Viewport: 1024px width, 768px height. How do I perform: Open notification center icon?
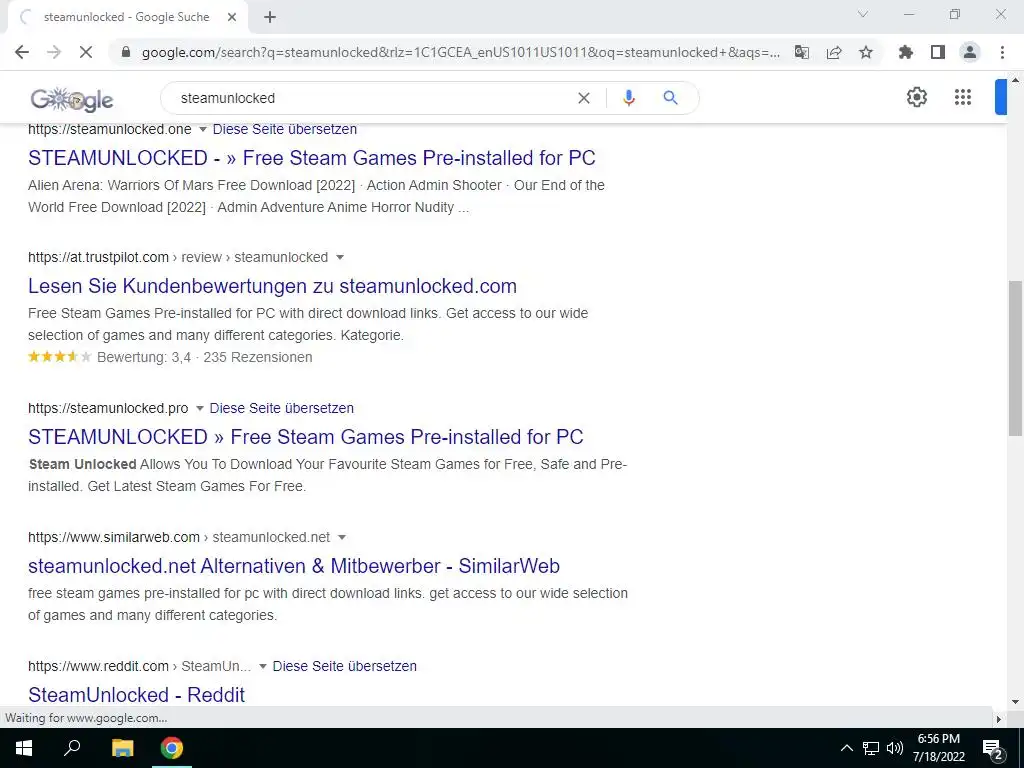tap(992, 748)
